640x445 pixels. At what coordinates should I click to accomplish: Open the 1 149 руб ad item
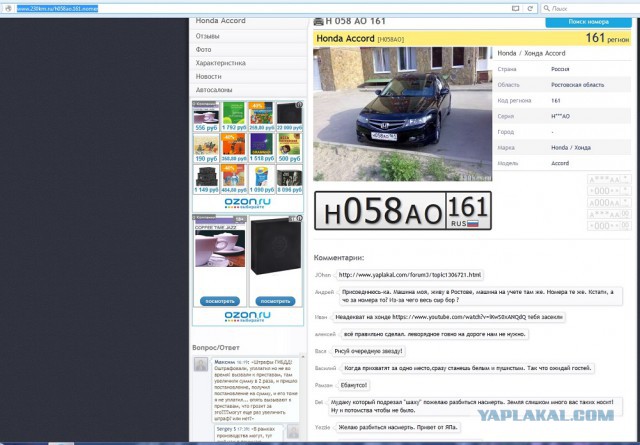coord(206,179)
